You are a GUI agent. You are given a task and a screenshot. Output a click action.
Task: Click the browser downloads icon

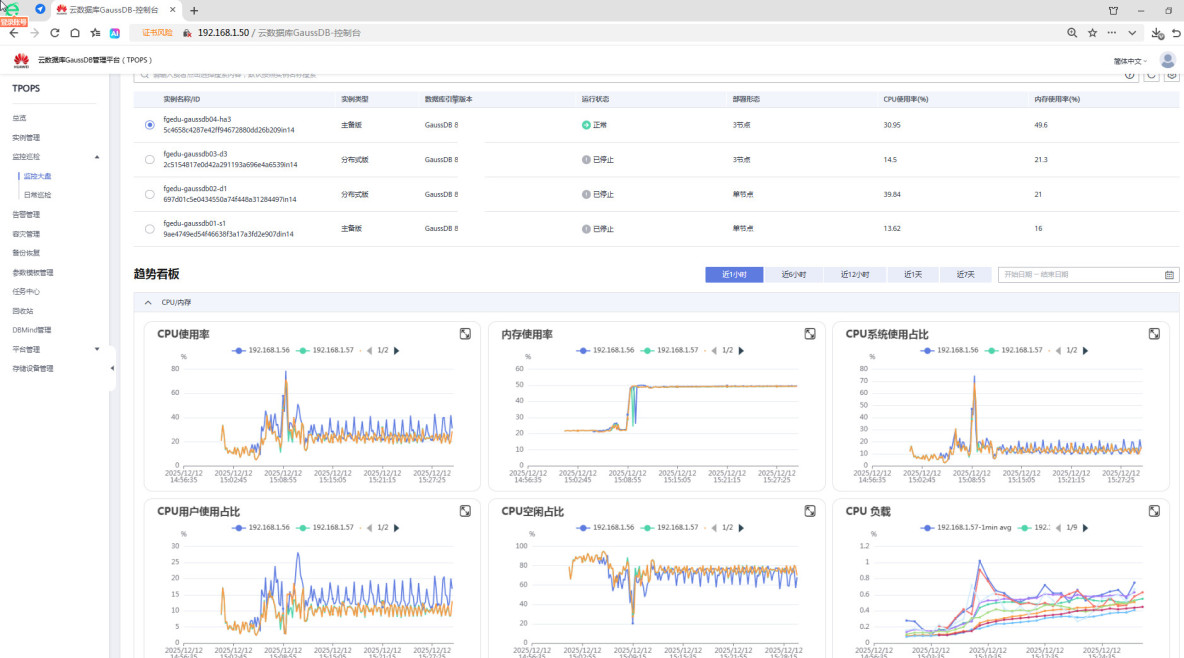click(1157, 33)
